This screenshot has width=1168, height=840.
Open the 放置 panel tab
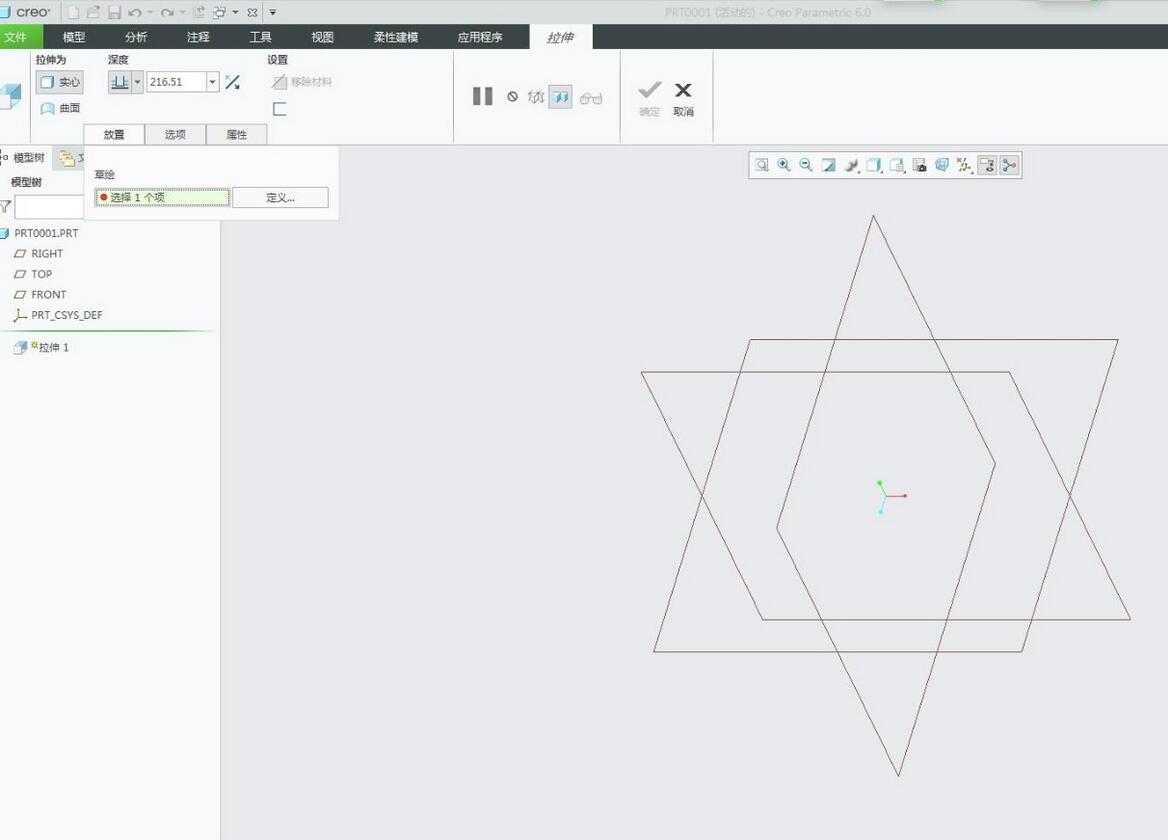[114, 134]
